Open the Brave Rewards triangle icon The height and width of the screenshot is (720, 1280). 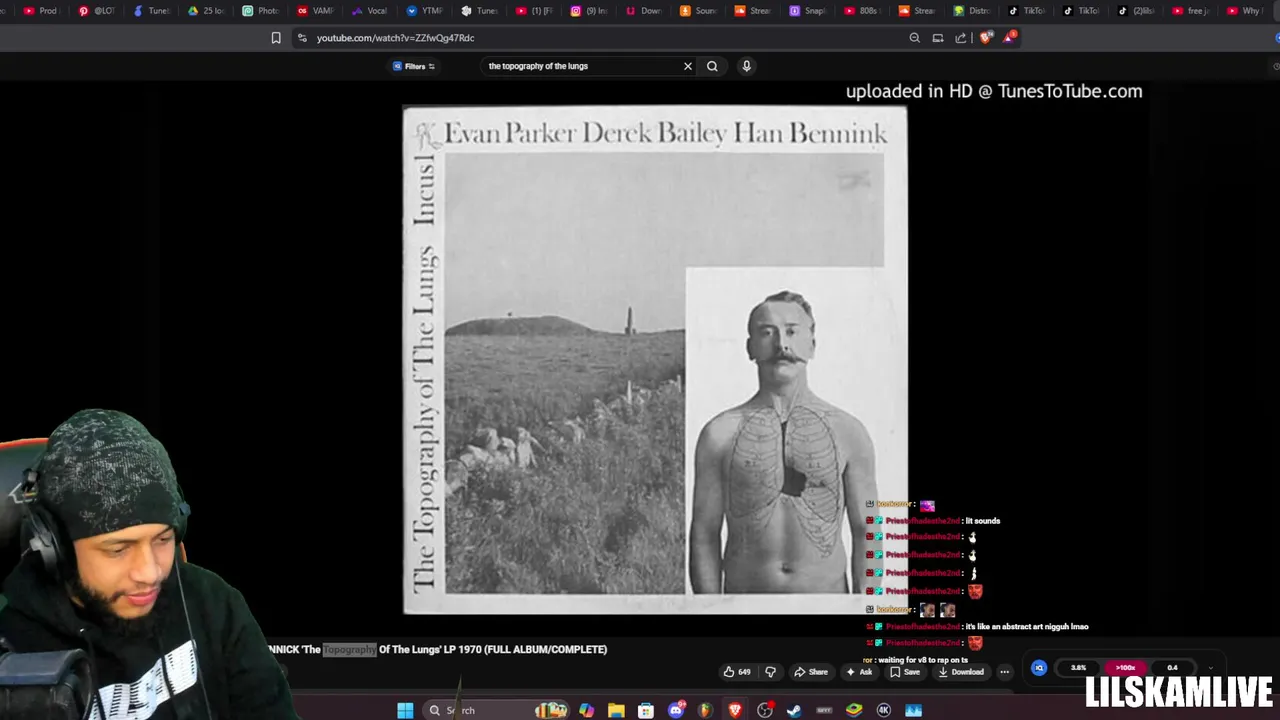point(1010,38)
